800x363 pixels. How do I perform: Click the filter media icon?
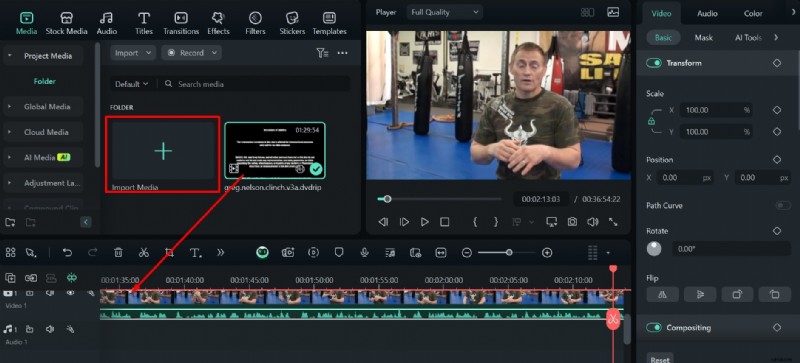[322, 53]
